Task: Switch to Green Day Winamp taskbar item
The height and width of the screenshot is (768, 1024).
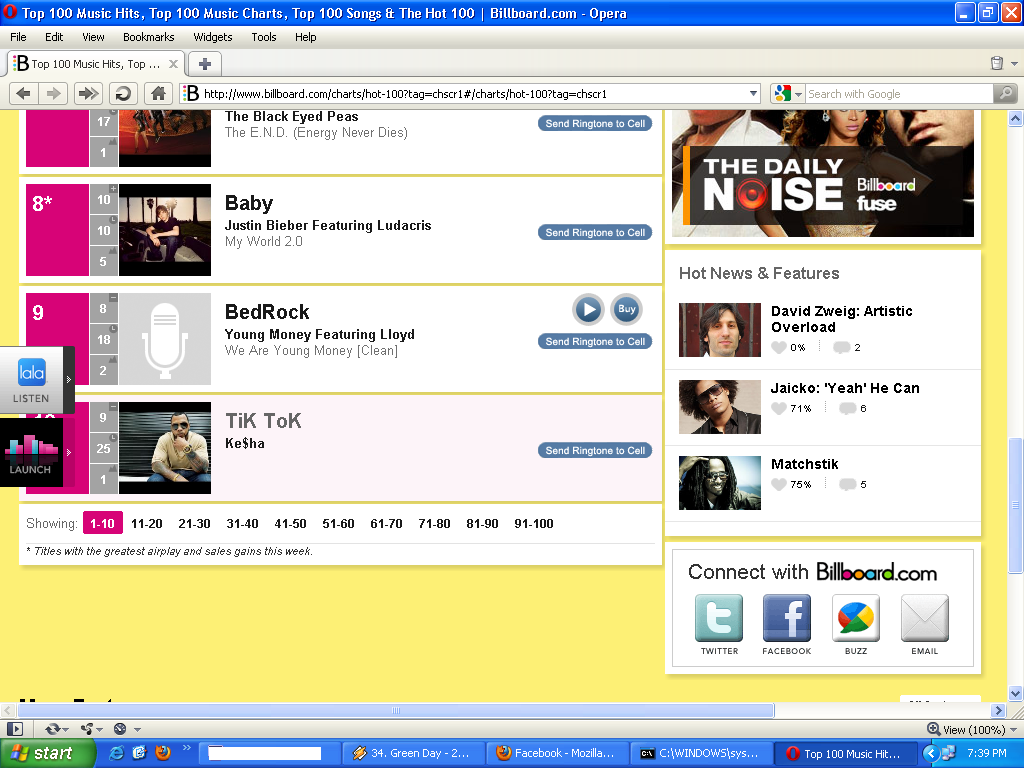Action: [x=413, y=754]
